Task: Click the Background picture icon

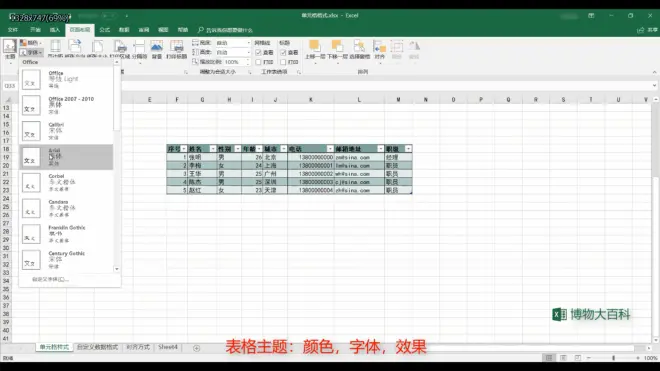Action: click(x=157, y=49)
